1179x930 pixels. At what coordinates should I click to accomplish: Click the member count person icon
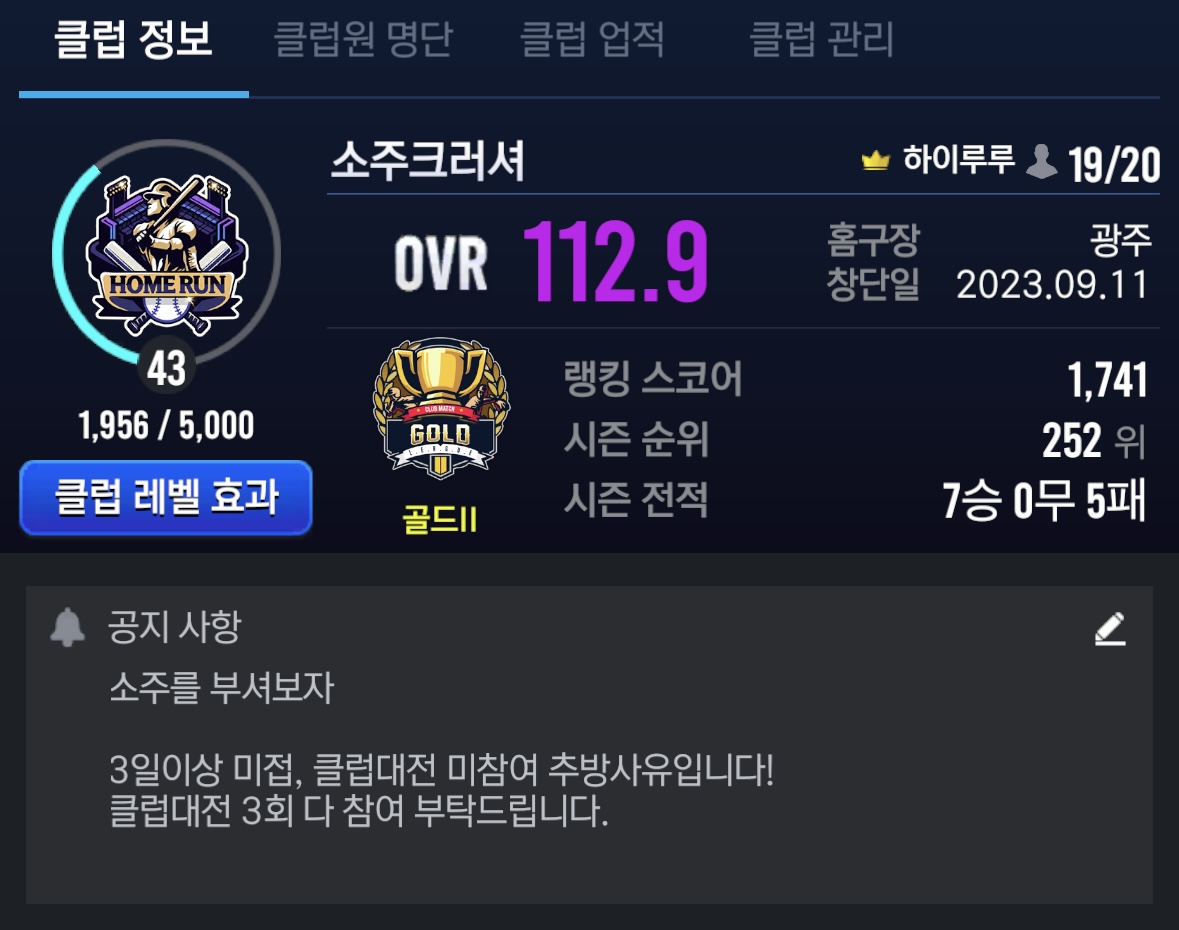pos(1041,161)
